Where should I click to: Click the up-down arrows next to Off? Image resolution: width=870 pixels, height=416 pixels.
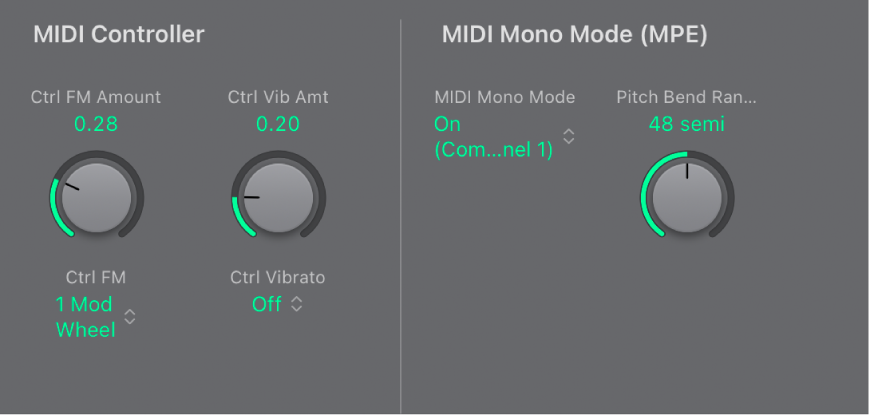point(296,304)
